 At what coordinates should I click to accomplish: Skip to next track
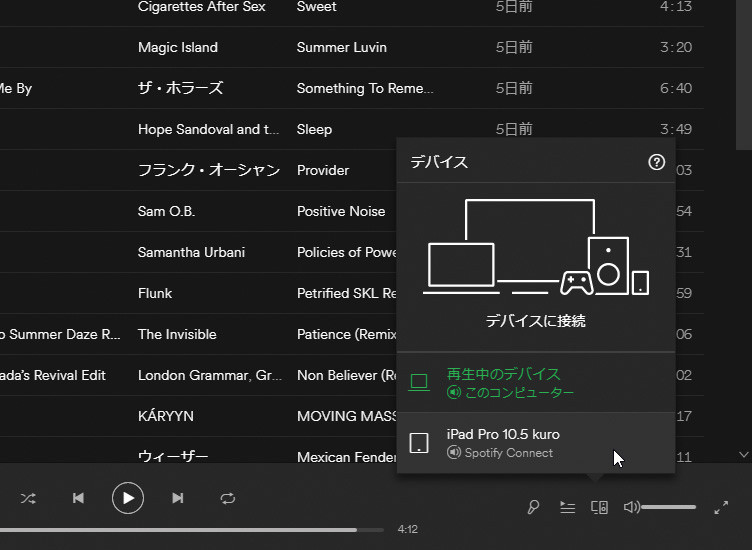click(177, 499)
